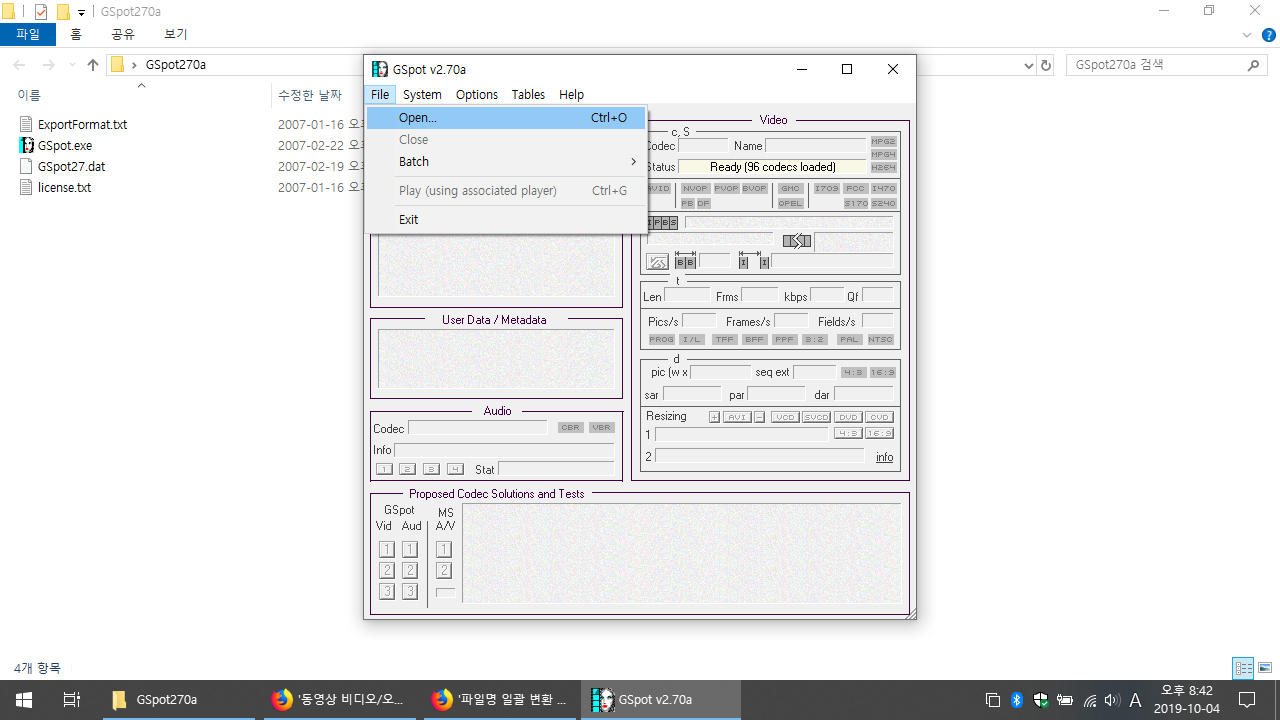The image size is (1280, 720).
Task: Click the up-folder arrow in Explorer
Action: click(93, 65)
